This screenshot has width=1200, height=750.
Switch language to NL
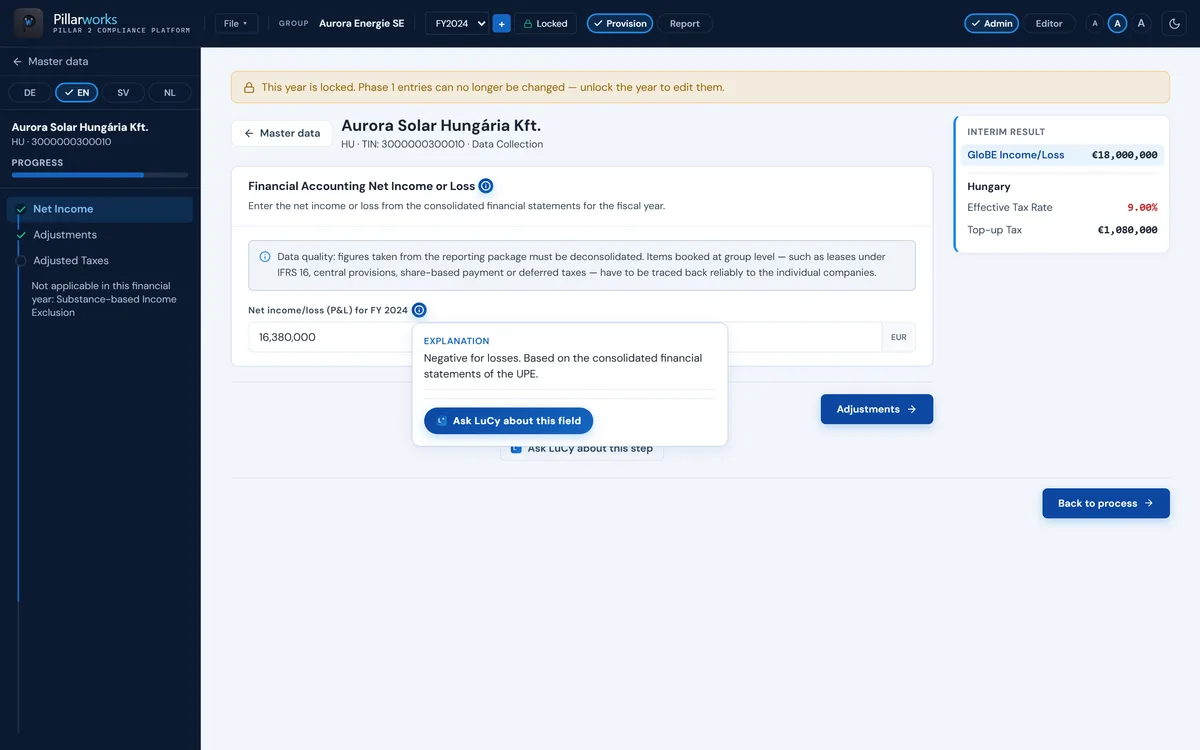click(x=170, y=92)
